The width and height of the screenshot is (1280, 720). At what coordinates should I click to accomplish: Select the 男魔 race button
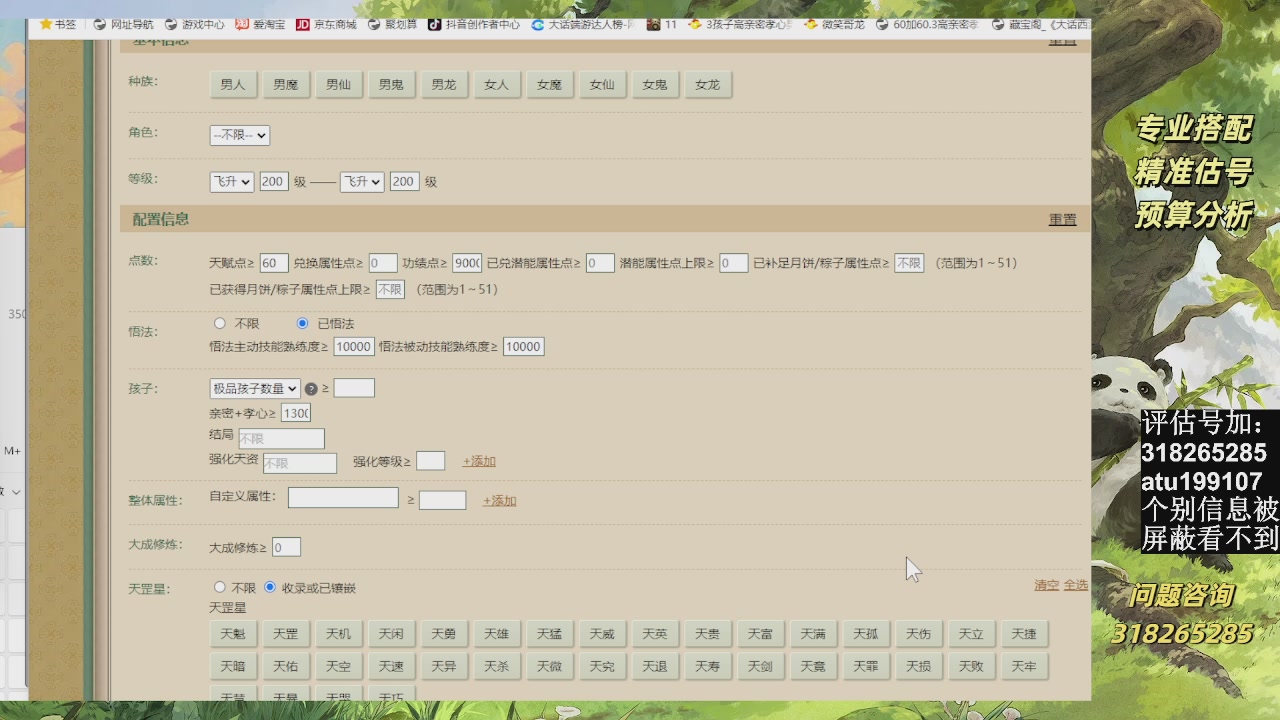pyautogui.click(x=286, y=84)
